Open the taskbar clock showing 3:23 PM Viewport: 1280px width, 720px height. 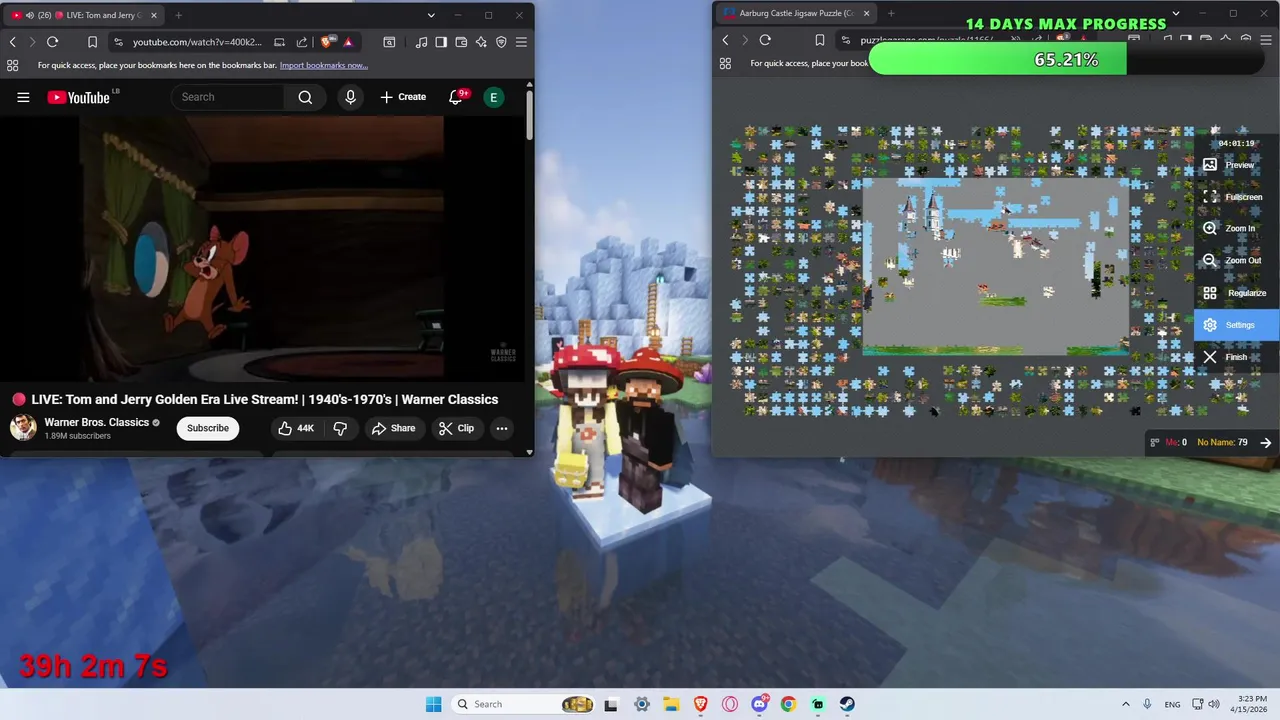pyautogui.click(x=1251, y=704)
